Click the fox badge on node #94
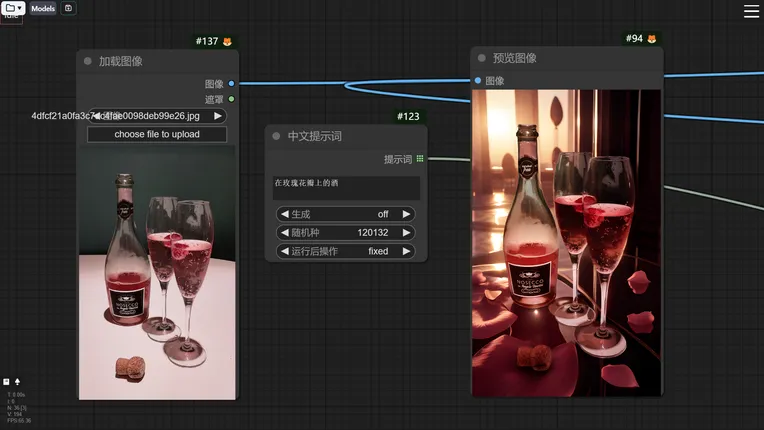The width and height of the screenshot is (764, 430). tap(652, 39)
